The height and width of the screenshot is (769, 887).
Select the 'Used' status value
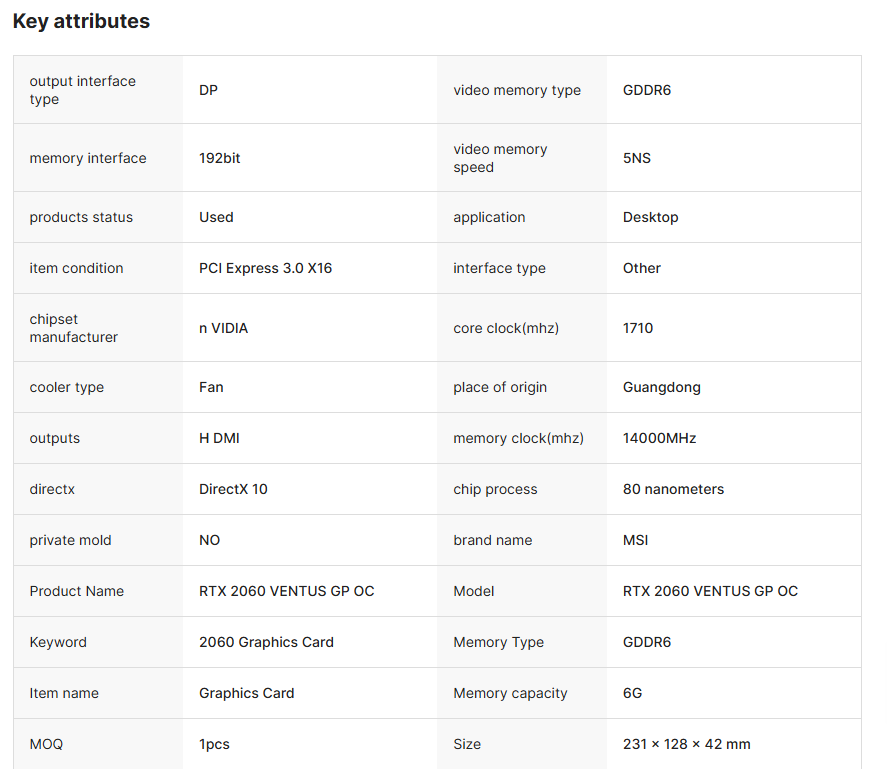(x=216, y=217)
